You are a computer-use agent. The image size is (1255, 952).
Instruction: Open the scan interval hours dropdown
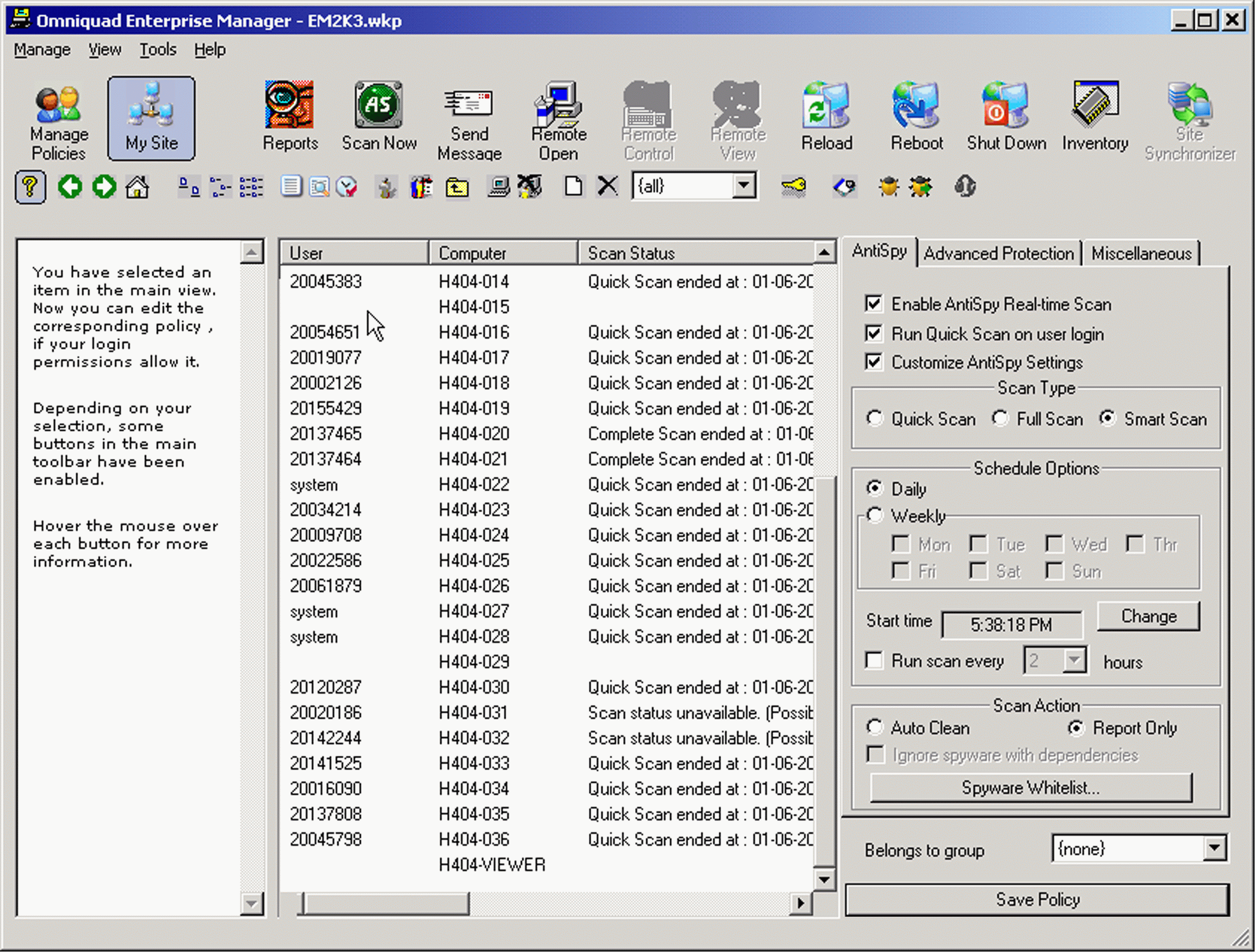coord(1074,660)
